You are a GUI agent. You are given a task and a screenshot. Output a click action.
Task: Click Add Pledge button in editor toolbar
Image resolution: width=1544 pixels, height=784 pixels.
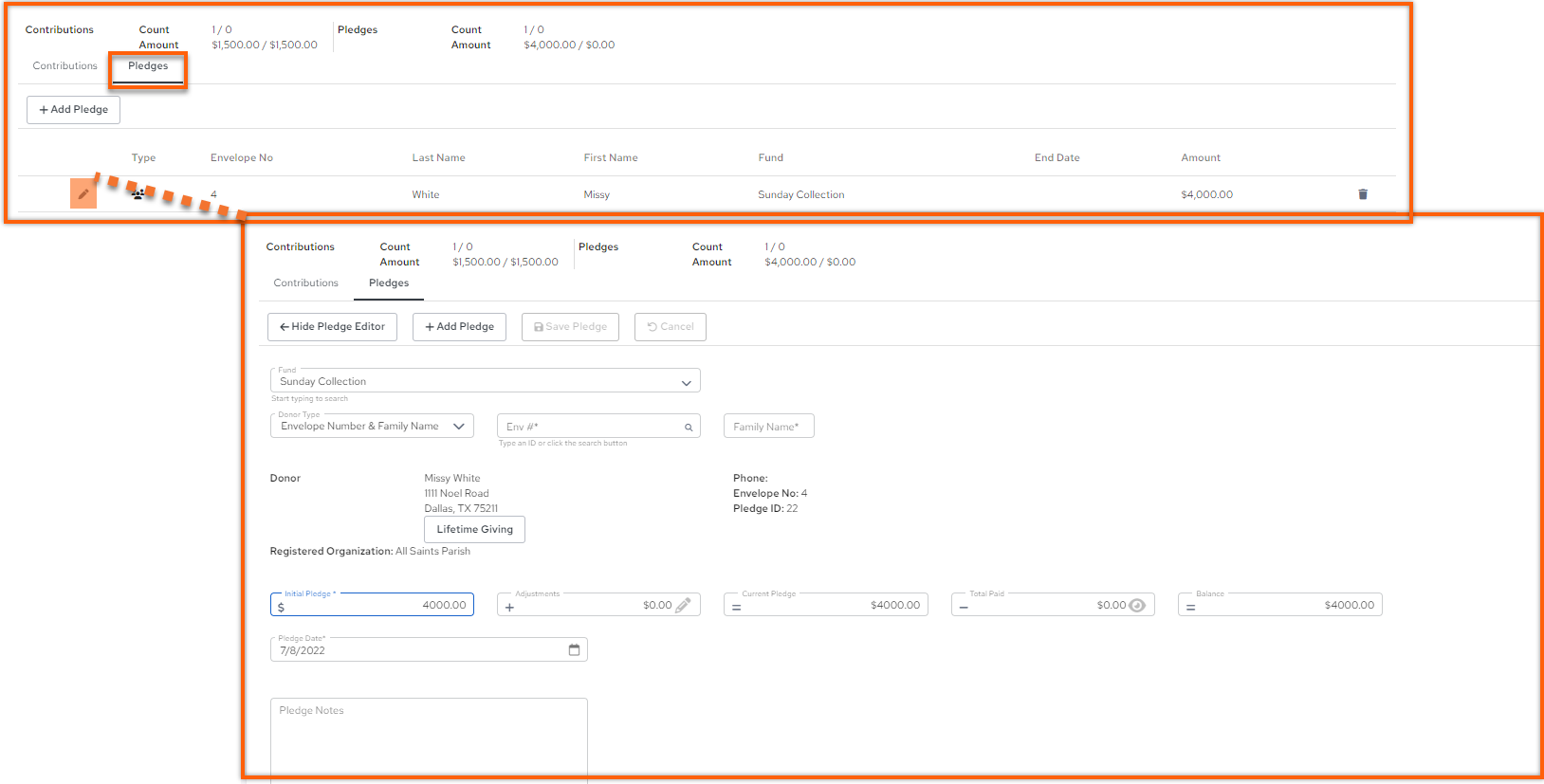click(459, 327)
